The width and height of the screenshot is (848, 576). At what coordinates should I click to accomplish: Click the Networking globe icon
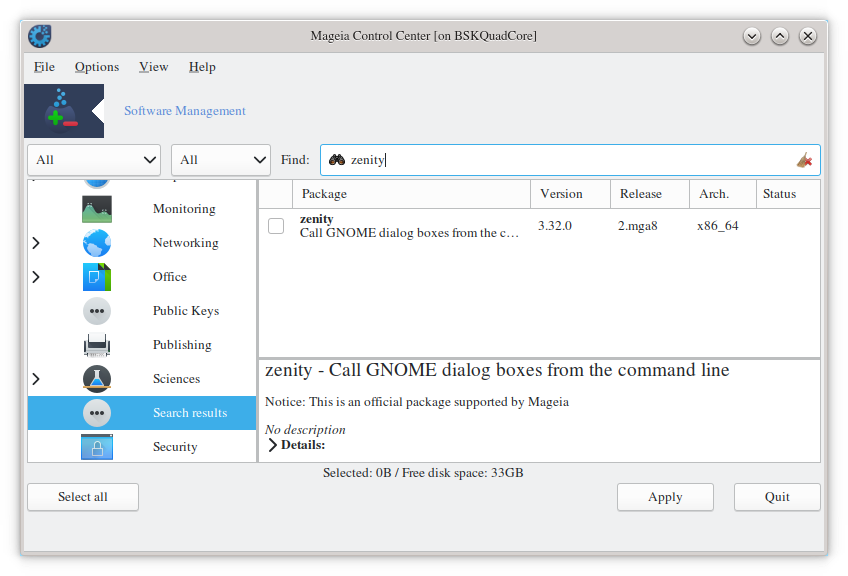(x=97, y=243)
